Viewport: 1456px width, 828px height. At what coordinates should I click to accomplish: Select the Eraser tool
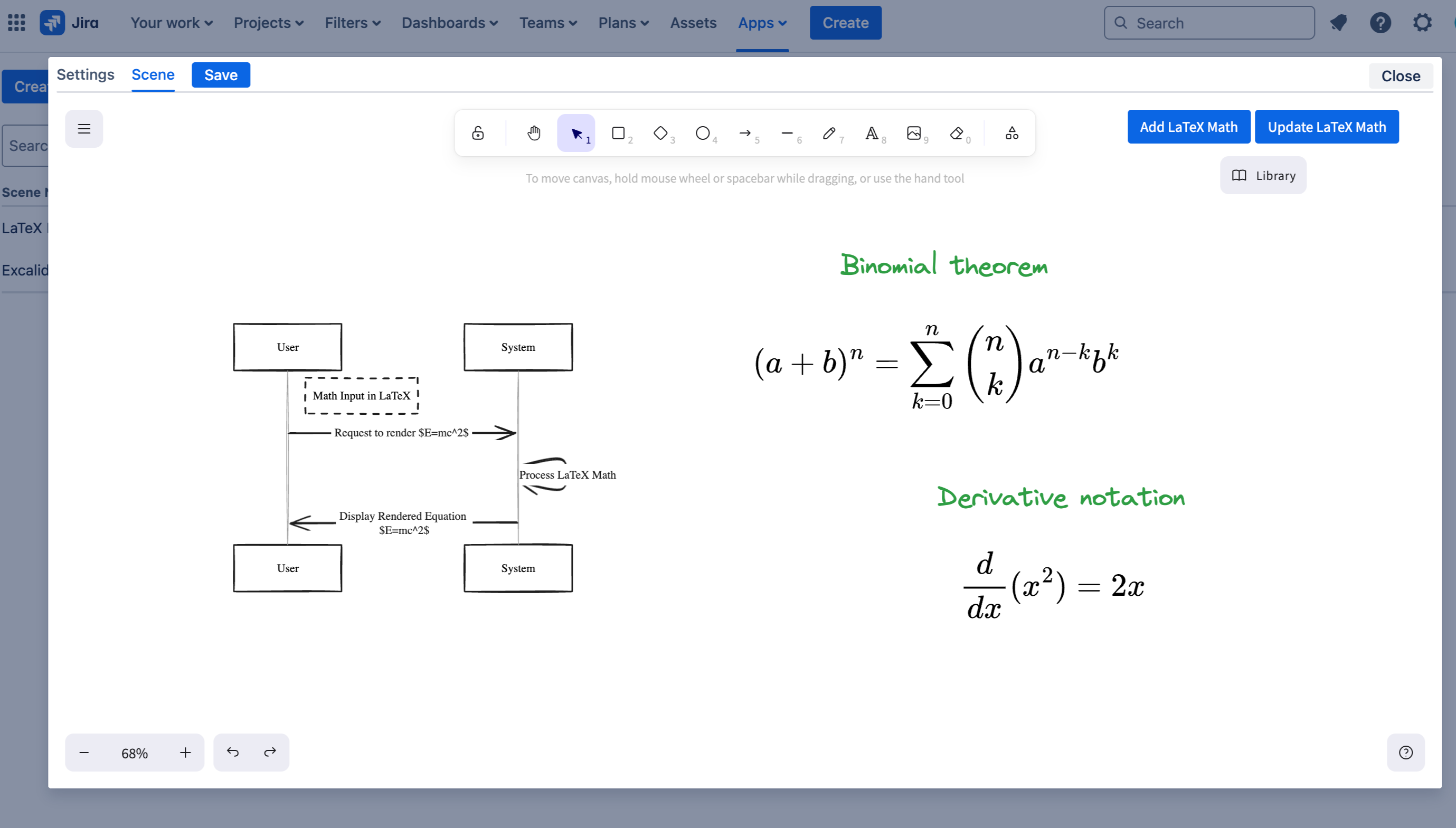click(x=957, y=133)
